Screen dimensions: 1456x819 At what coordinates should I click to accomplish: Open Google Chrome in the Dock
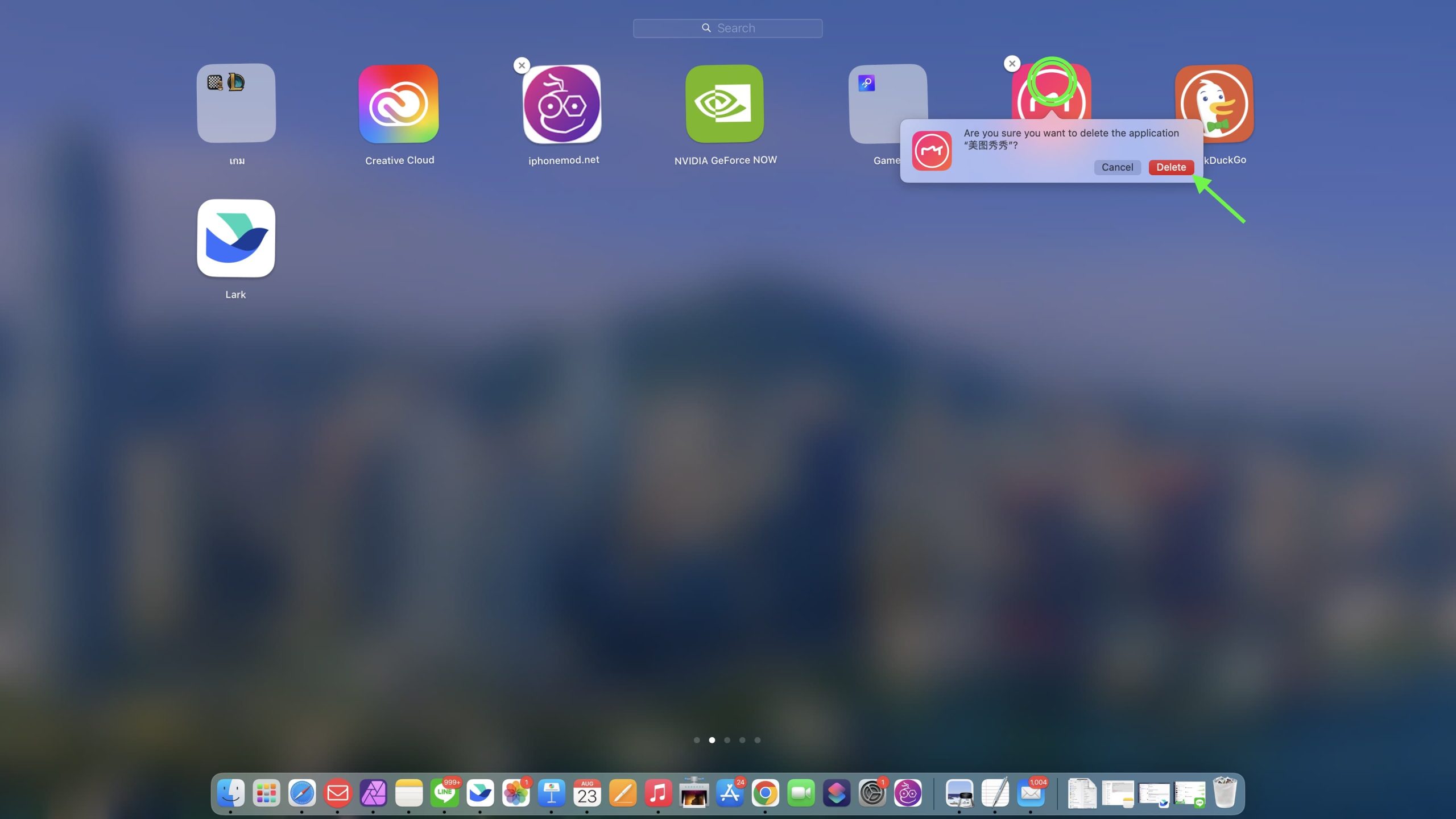(x=765, y=793)
